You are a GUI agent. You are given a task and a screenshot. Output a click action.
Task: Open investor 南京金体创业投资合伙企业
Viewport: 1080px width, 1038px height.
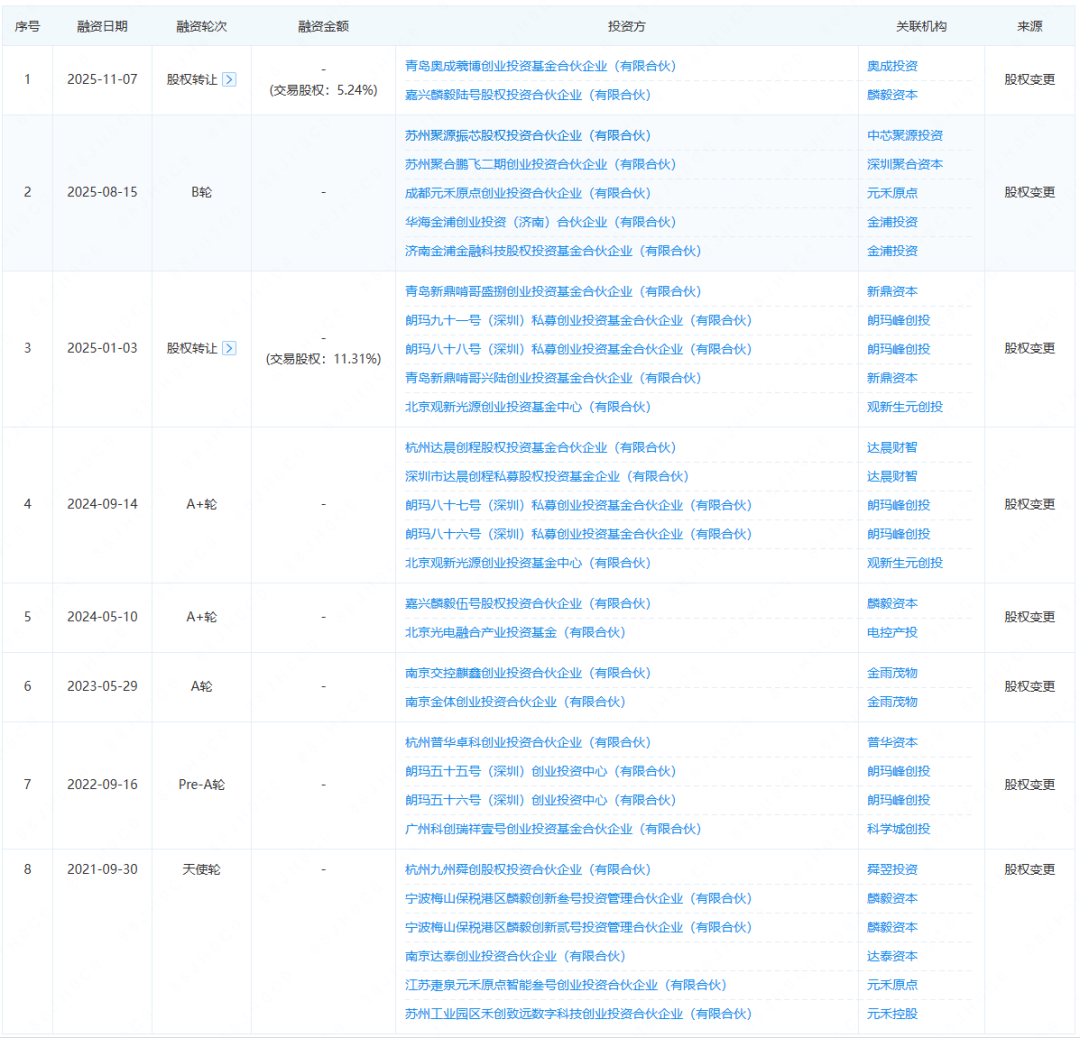pos(515,703)
